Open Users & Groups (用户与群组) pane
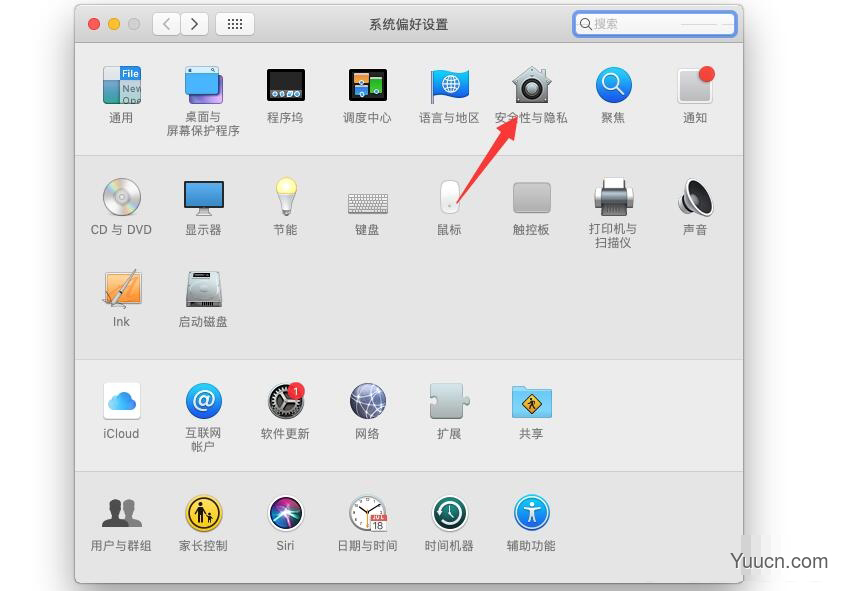Screen dimensions: 841x591 point(121,512)
